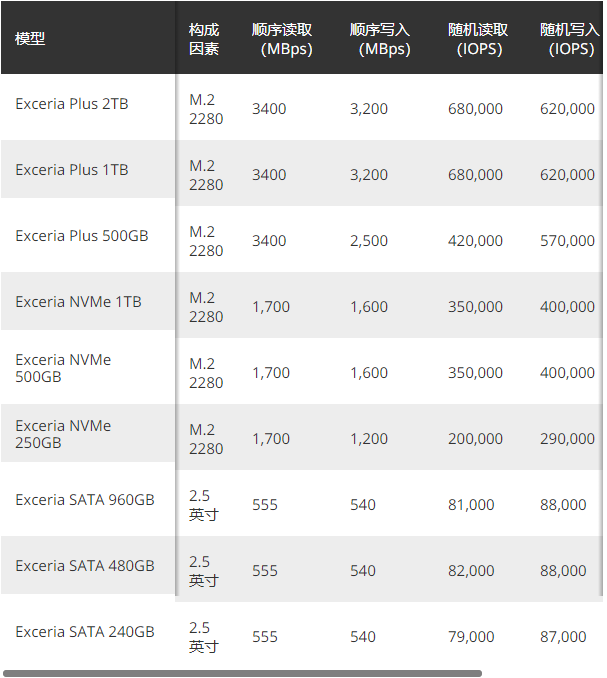
Task: Select the Exceria SATA 480GB model cell
Action: (x=85, y=566)
